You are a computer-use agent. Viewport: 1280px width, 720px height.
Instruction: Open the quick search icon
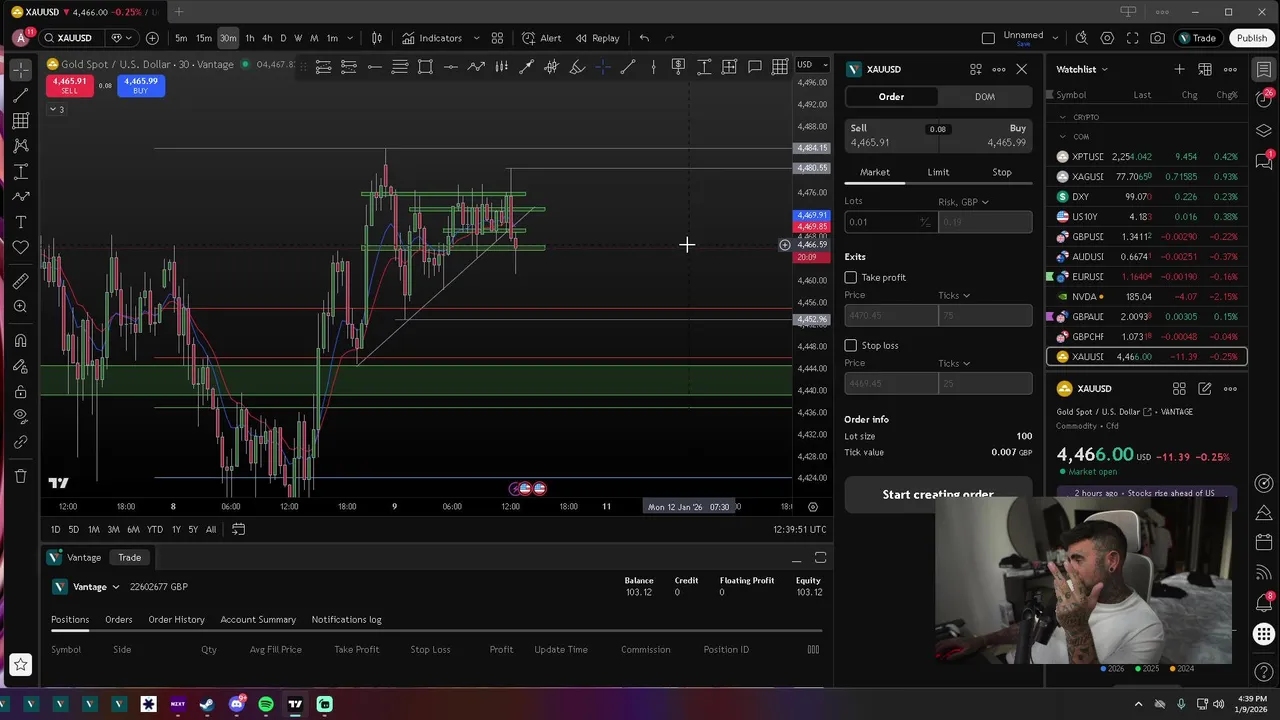(1082, 38)
